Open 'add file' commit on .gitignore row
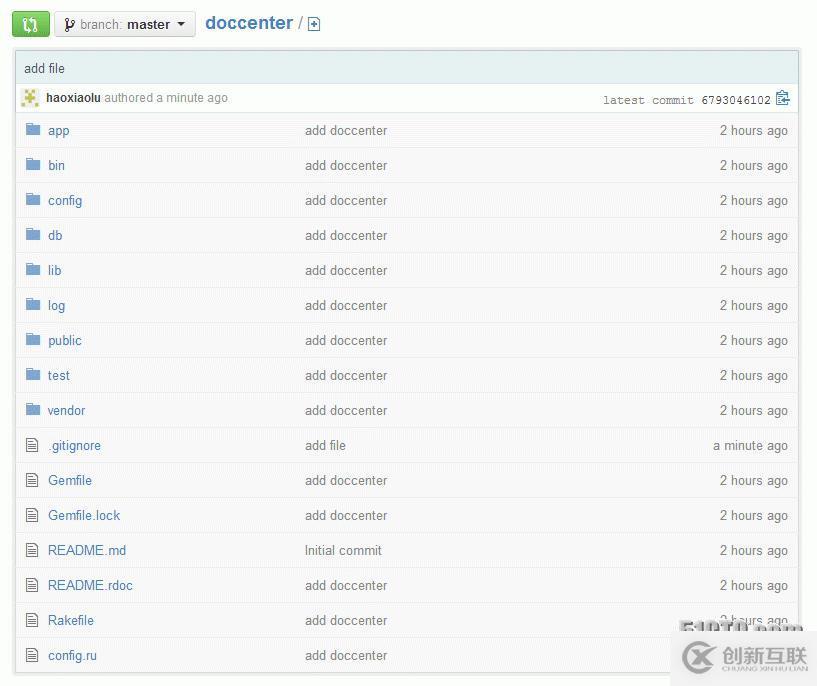Viewport: 817px width, 686px height. (x=325, y=446)
